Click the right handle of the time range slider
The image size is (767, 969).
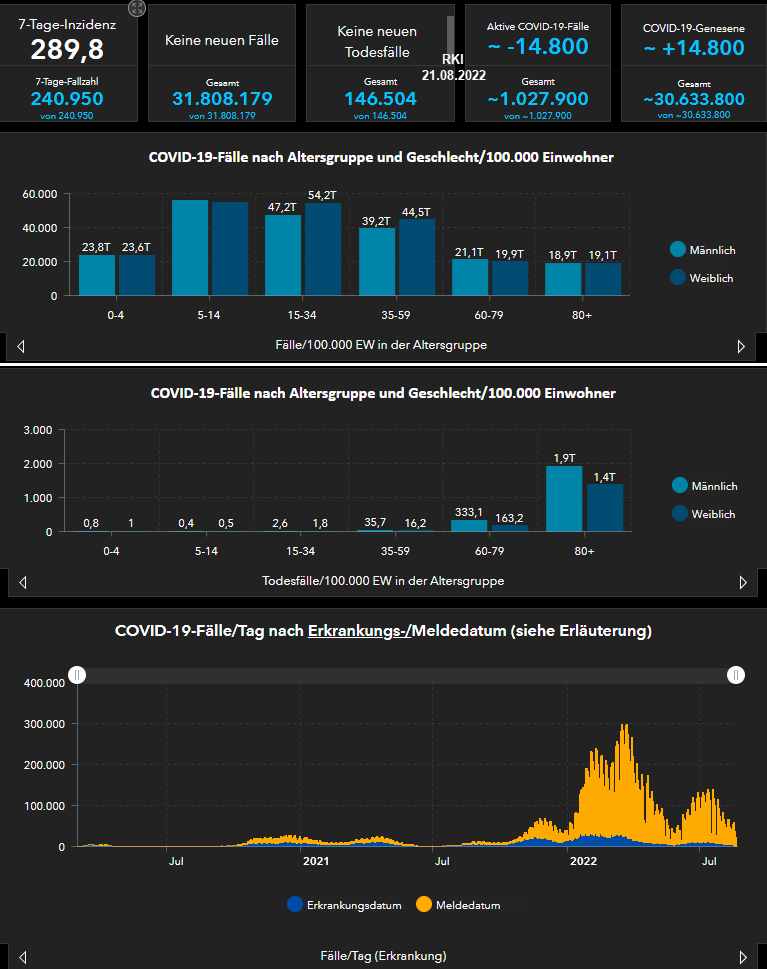click(737, 675)
